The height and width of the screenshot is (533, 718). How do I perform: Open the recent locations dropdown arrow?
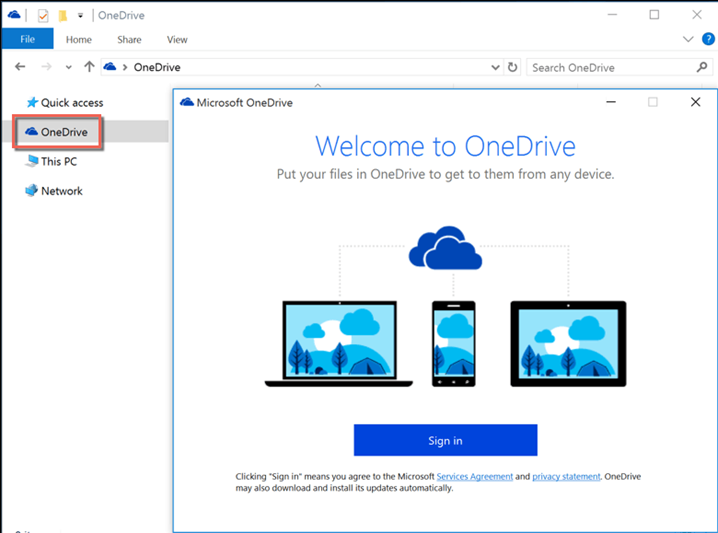(68, 67)
